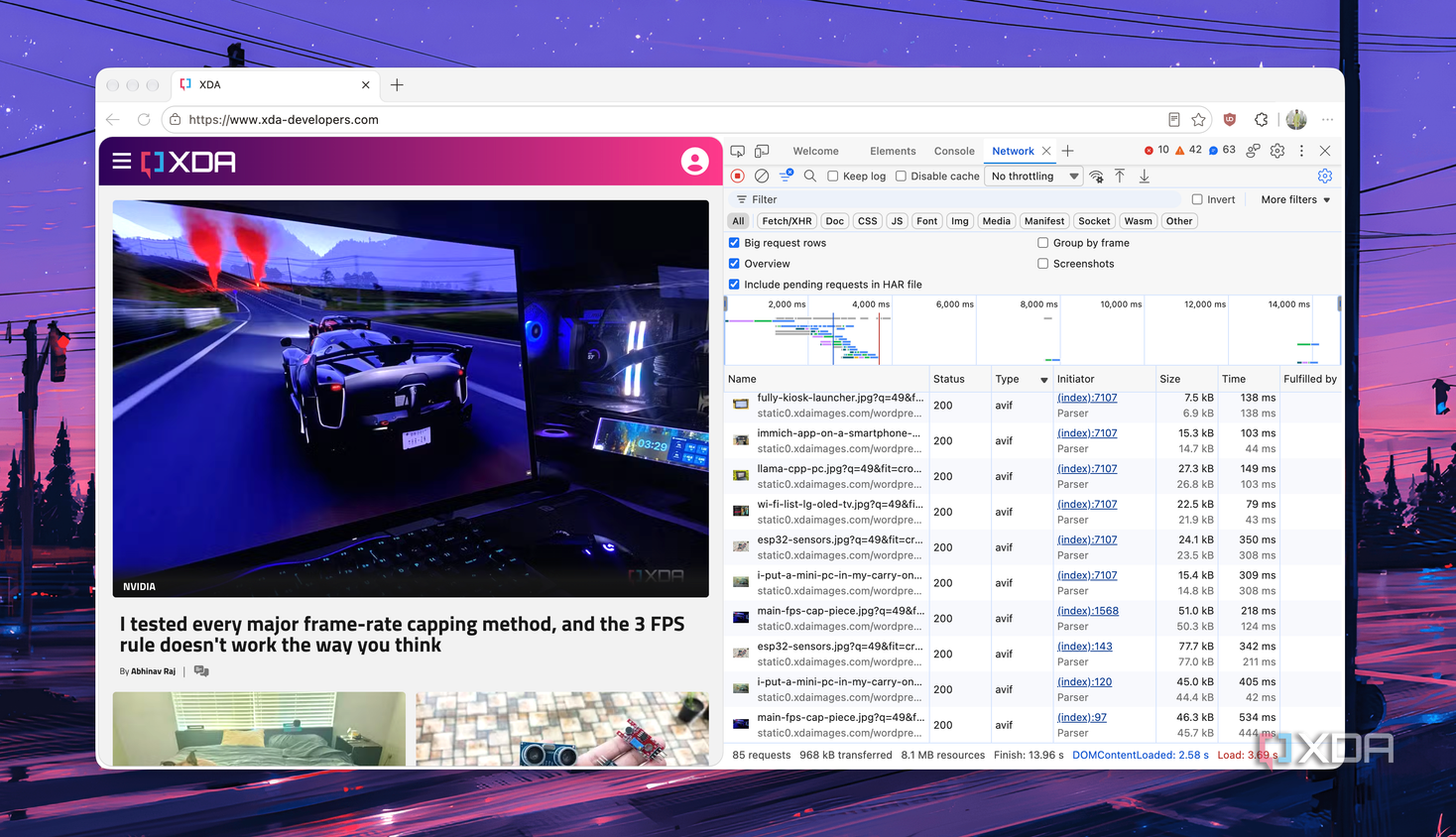Viewport: 1456px width, 837px height.
Task: Click the Type column sort arrow
Action: 1043,380
